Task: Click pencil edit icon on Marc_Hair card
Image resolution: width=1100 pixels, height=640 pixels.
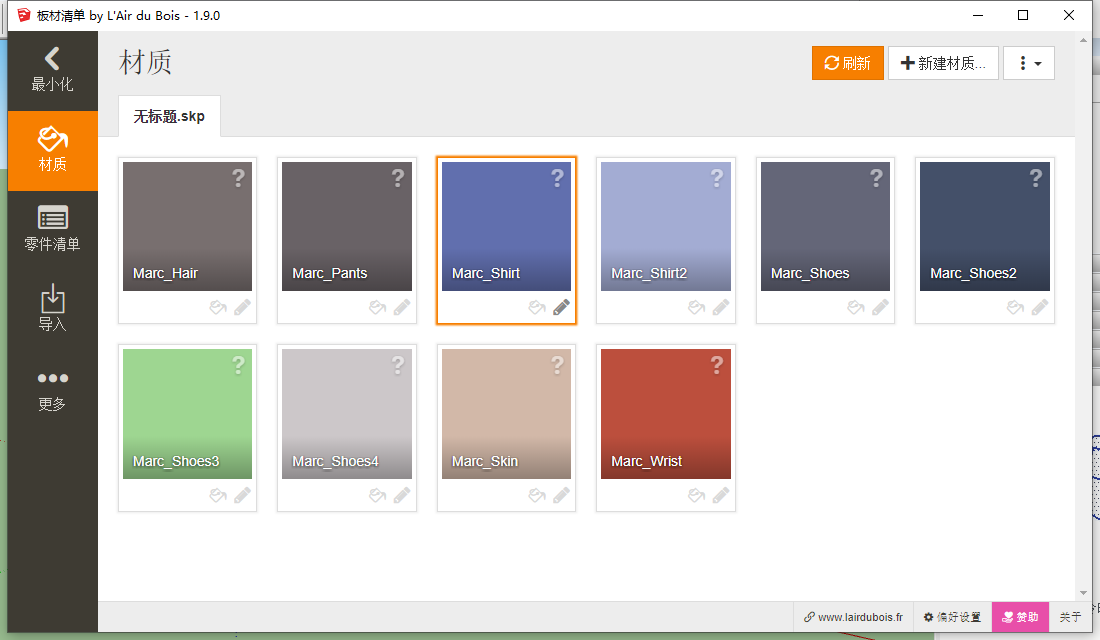Action: coord(243,307)
